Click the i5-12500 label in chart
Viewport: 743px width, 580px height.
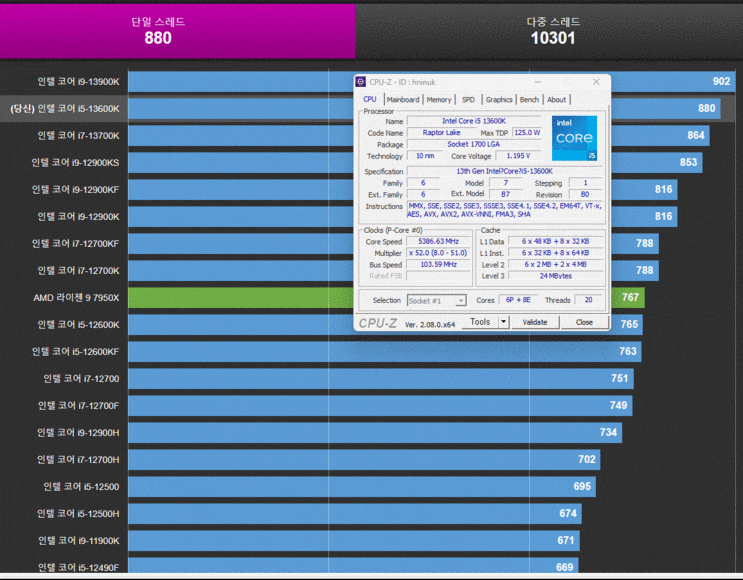[81, 487]
